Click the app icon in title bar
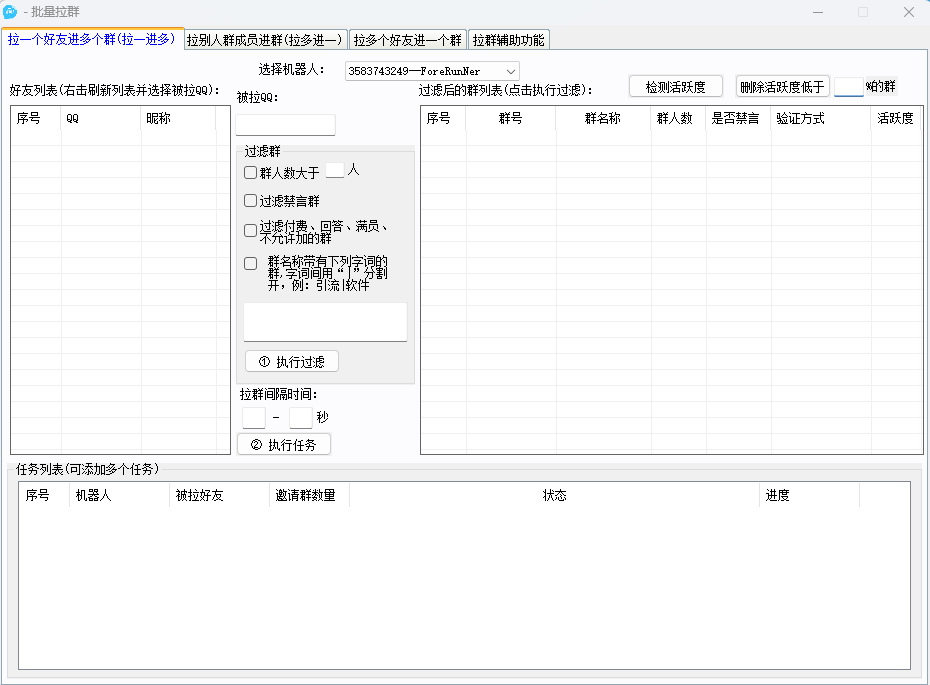Screen dimensions: 930x685 [x=11, y=12]
